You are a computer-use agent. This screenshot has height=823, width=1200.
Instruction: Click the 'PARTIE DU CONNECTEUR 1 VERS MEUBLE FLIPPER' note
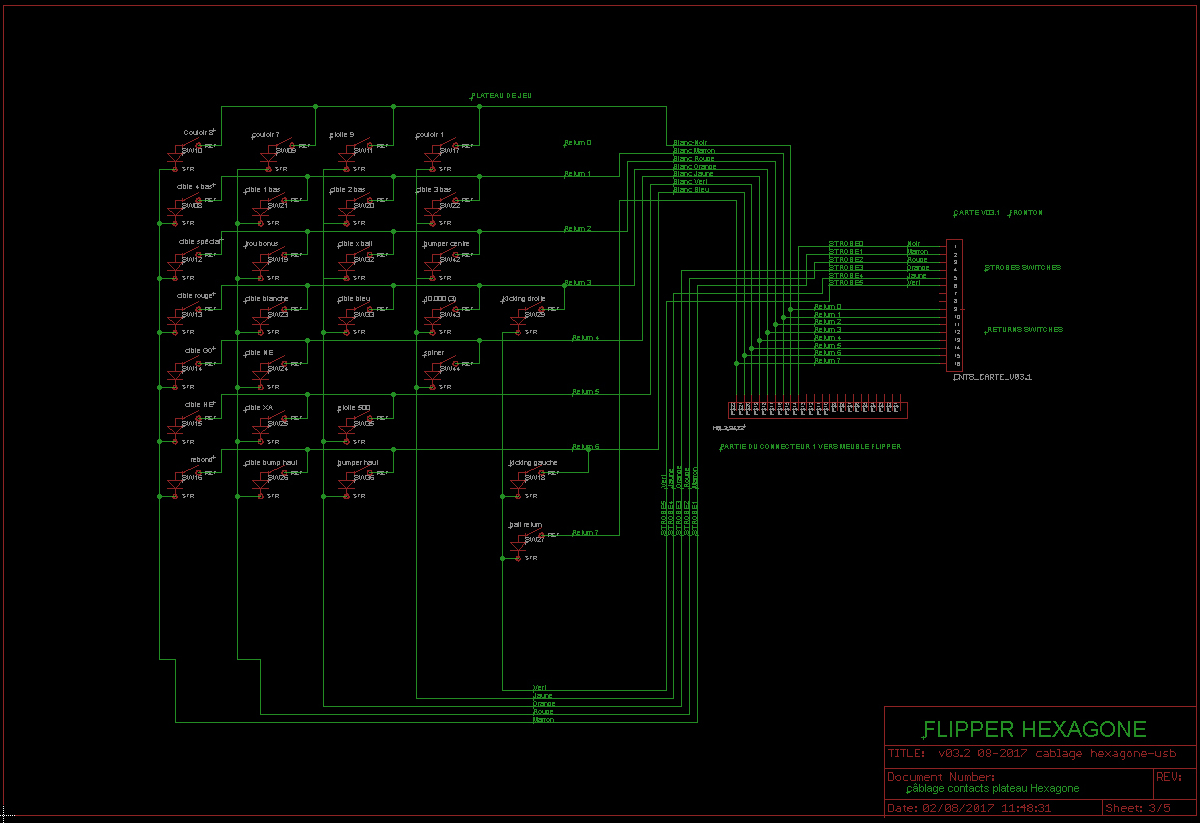810,447
